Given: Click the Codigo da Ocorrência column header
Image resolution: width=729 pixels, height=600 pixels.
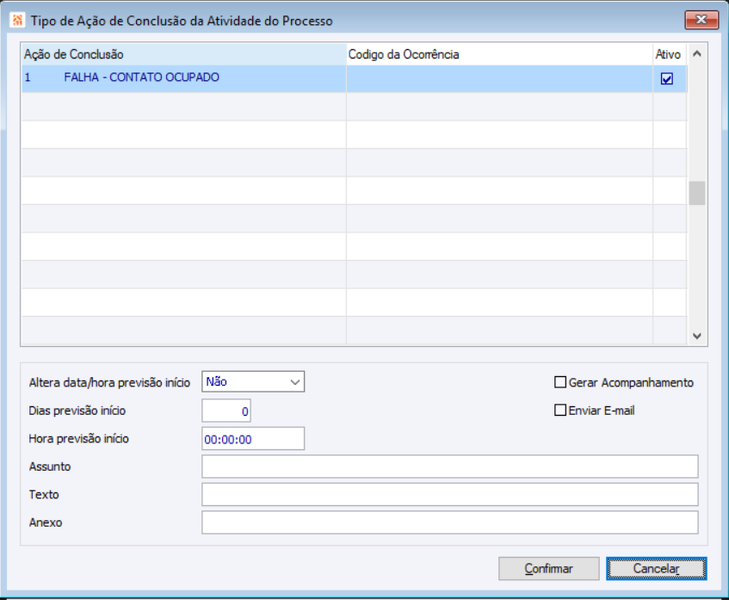Looking at the screenshot, I should (499, 54).
